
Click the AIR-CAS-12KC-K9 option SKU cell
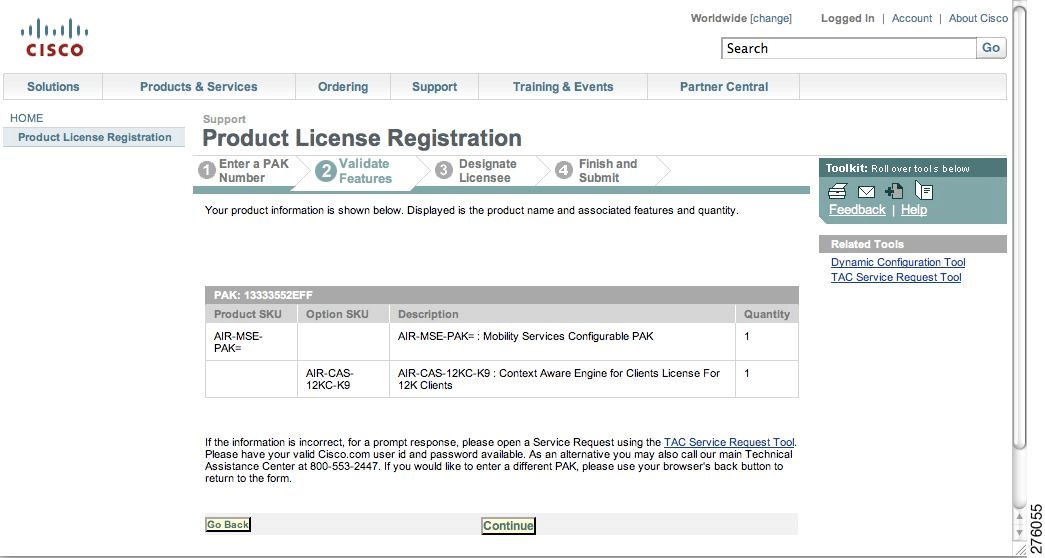[x=343, y=379]
